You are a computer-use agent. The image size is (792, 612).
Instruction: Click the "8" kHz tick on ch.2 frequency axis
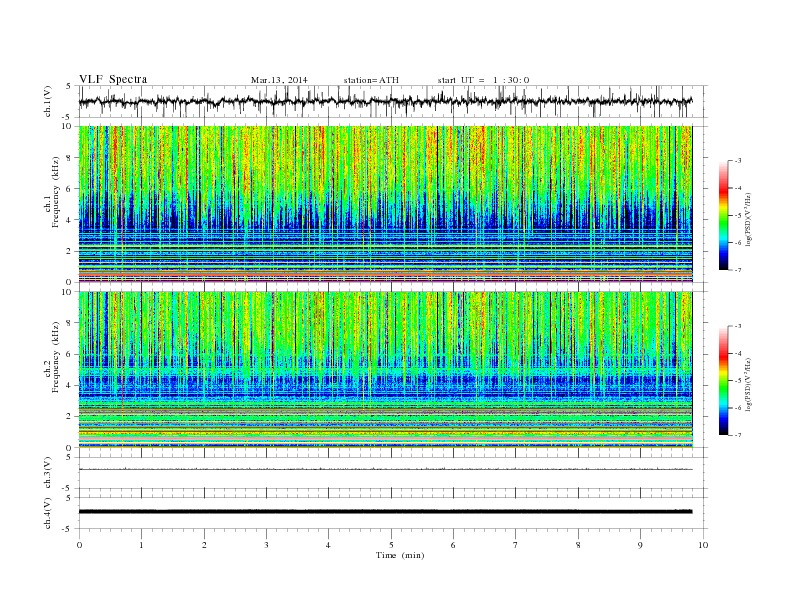pyautogui.click(x=69, y=323)
